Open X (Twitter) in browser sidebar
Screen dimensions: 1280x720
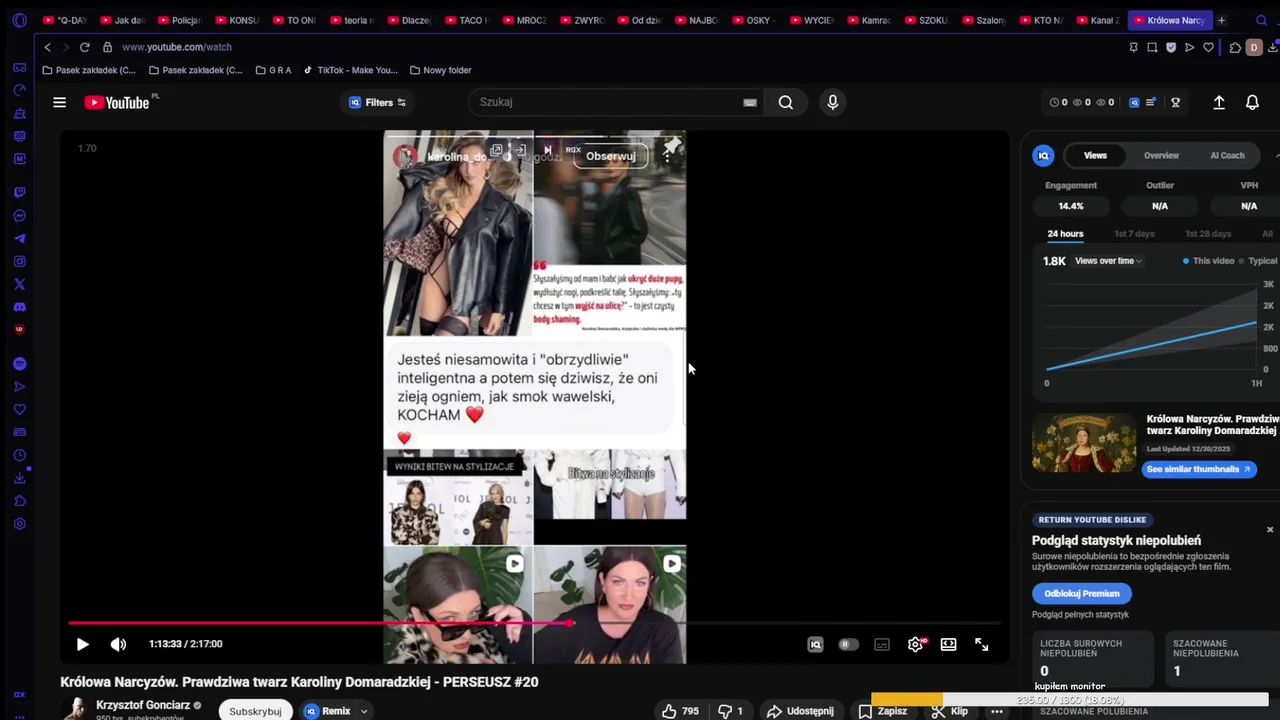coord(19,284)
